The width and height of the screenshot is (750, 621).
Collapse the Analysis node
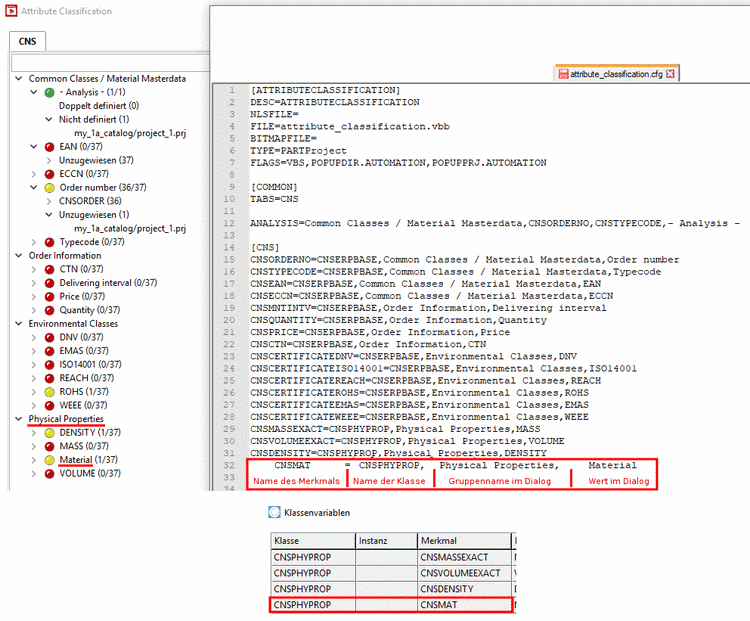point(33,92)
